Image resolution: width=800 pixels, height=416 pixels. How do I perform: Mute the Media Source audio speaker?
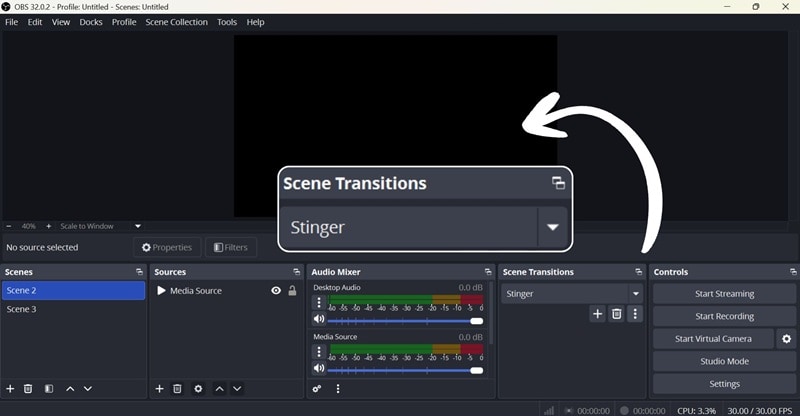point(319,368)
